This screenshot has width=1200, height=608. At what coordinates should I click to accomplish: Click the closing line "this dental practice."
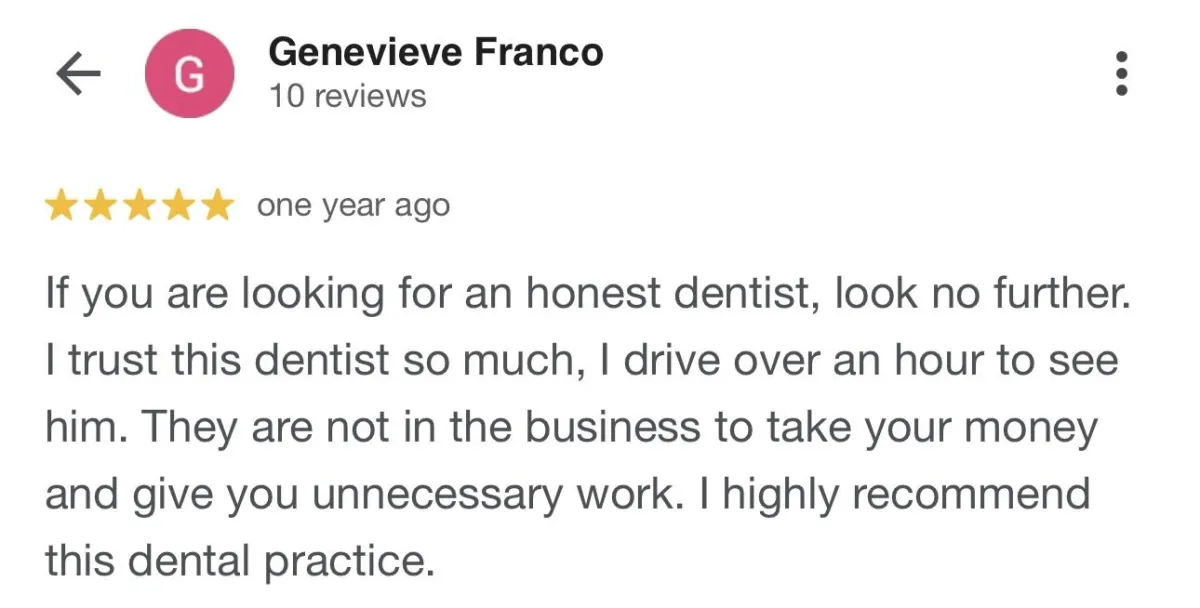(x=241, y=562)
